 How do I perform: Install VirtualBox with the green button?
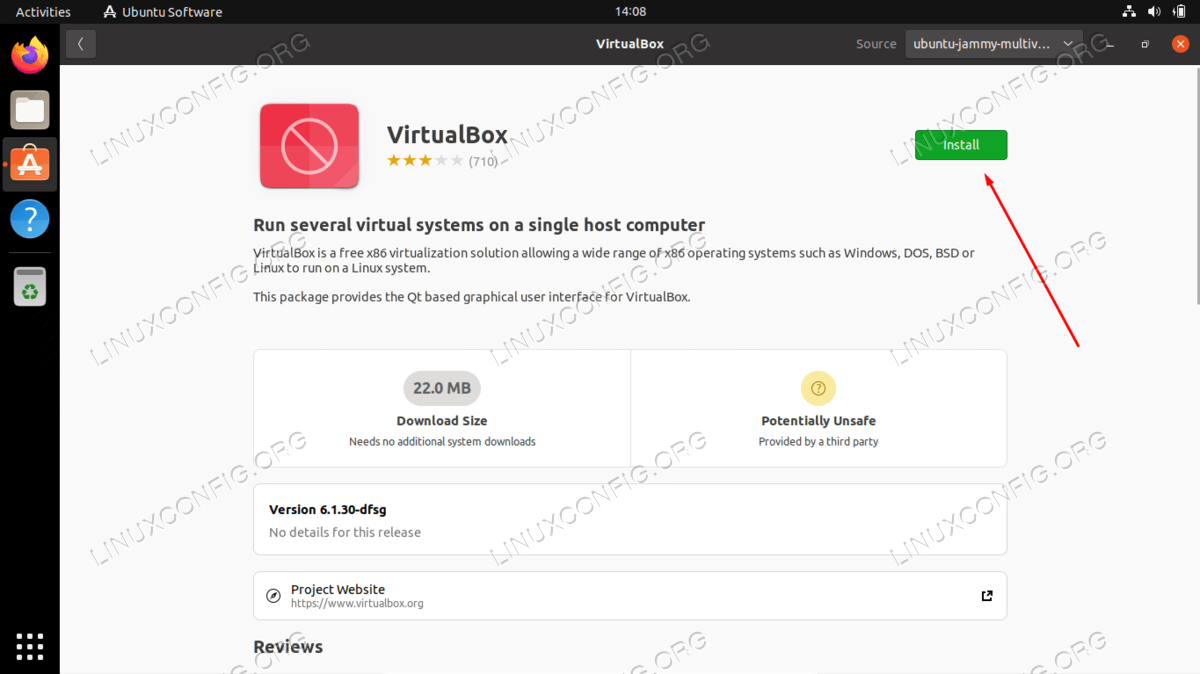tap(961, 145)
